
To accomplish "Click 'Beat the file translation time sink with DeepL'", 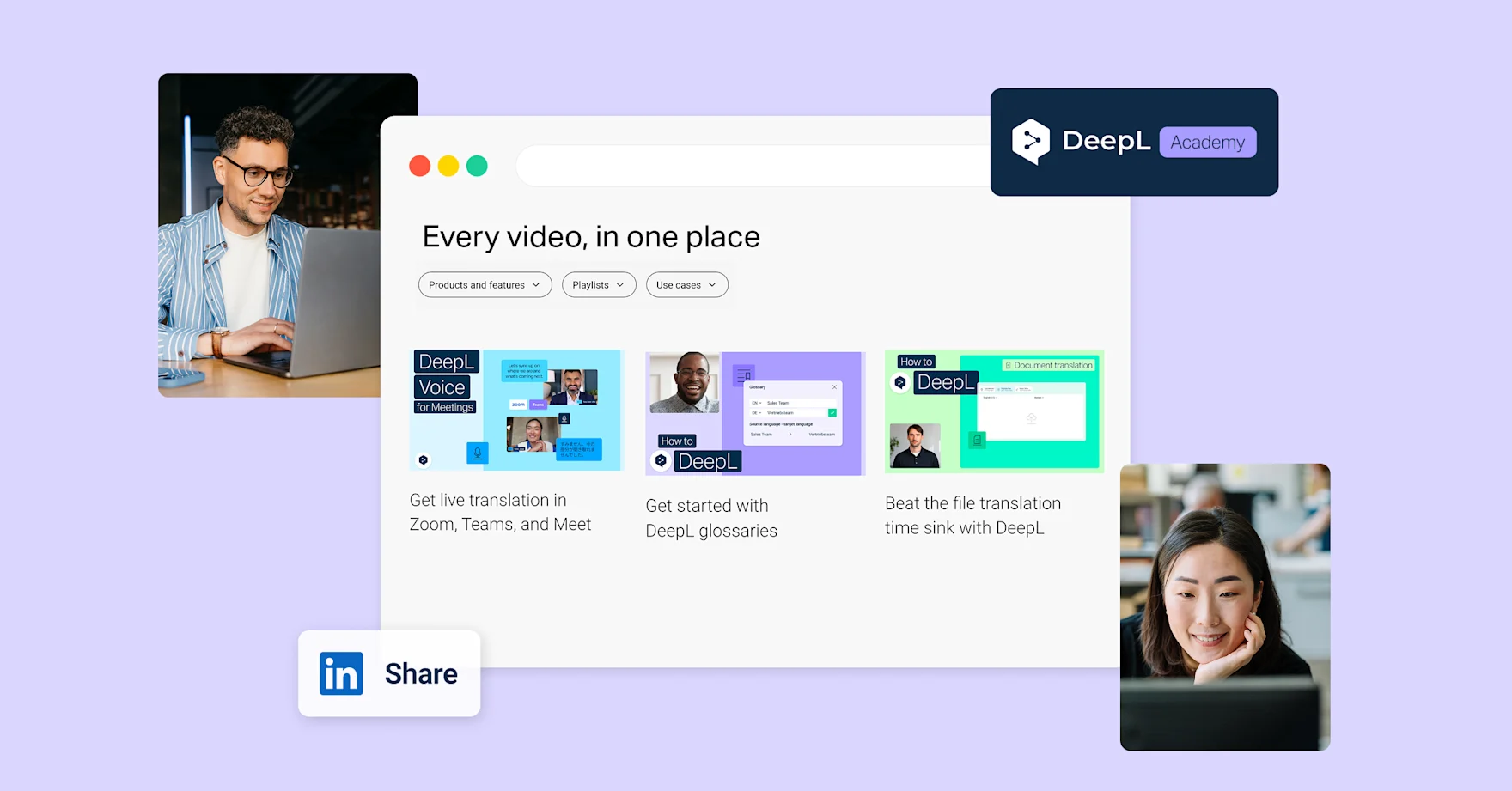I will 972,515.
